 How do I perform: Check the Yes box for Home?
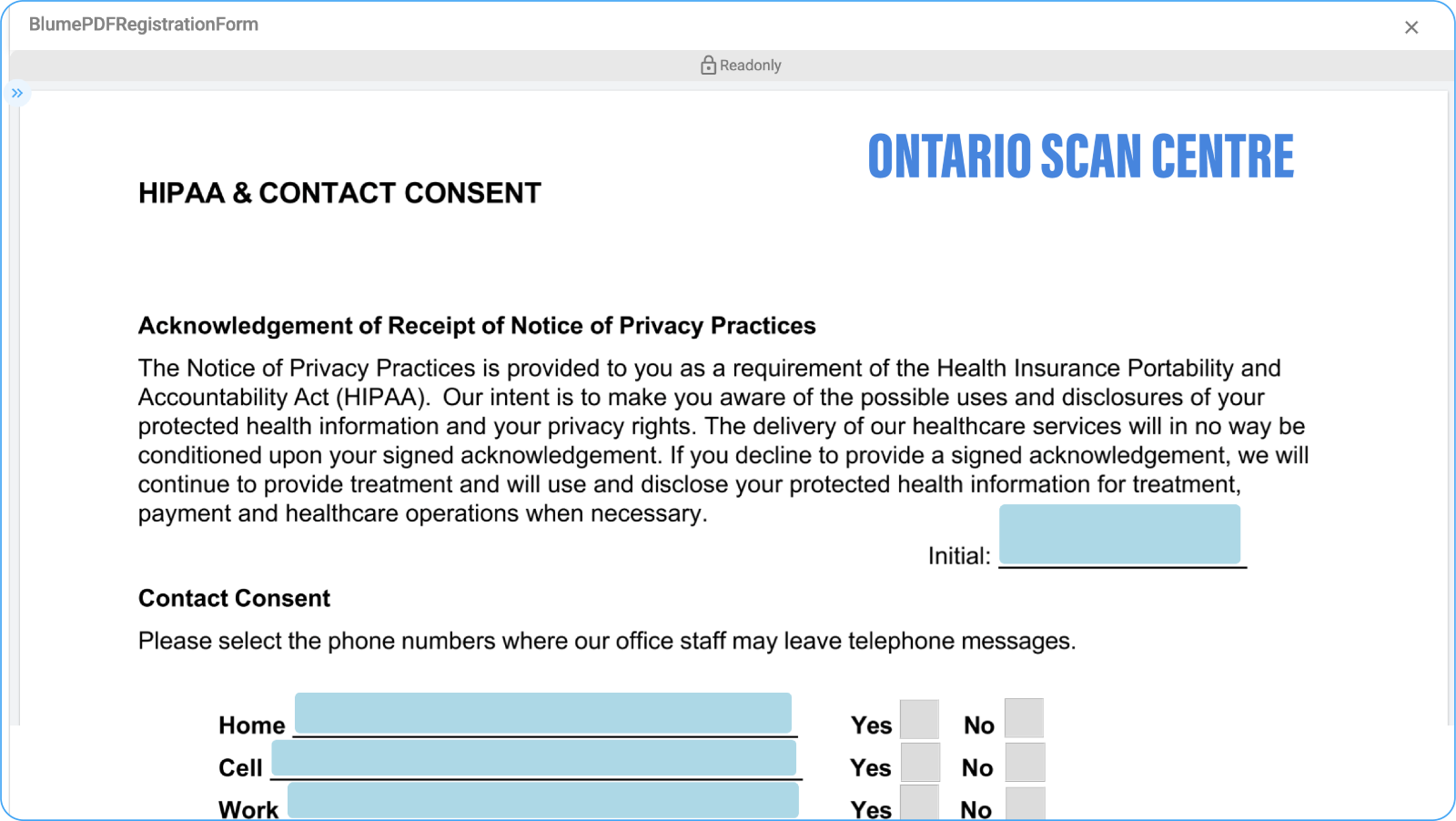(x=919, y=719)
